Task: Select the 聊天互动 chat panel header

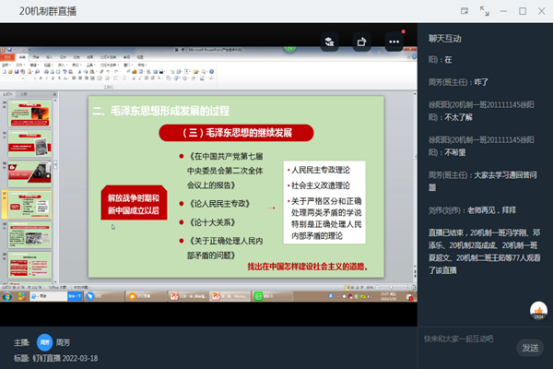Action: (x=445, y=39)
